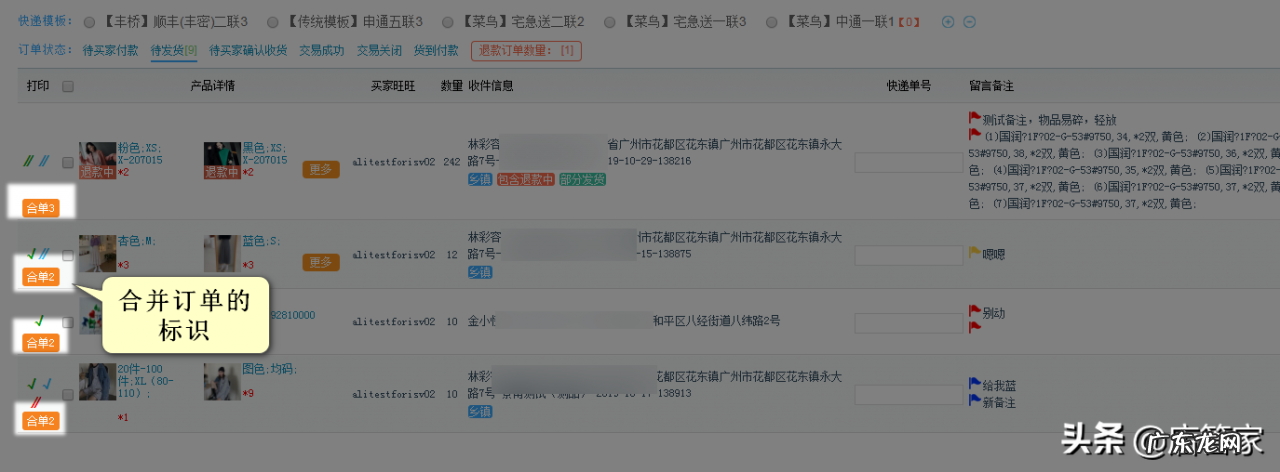Open 杏色;M product link
This screenshot has width=1280, height=472.
point(136,241)
